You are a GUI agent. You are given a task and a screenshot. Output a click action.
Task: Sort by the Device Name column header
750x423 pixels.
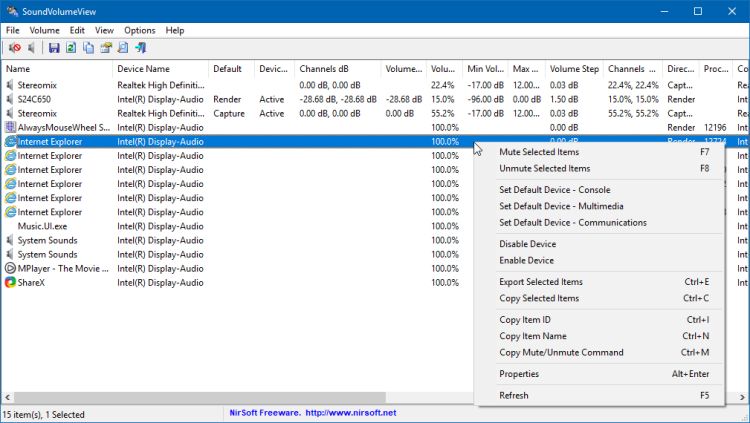coord(143,70)
